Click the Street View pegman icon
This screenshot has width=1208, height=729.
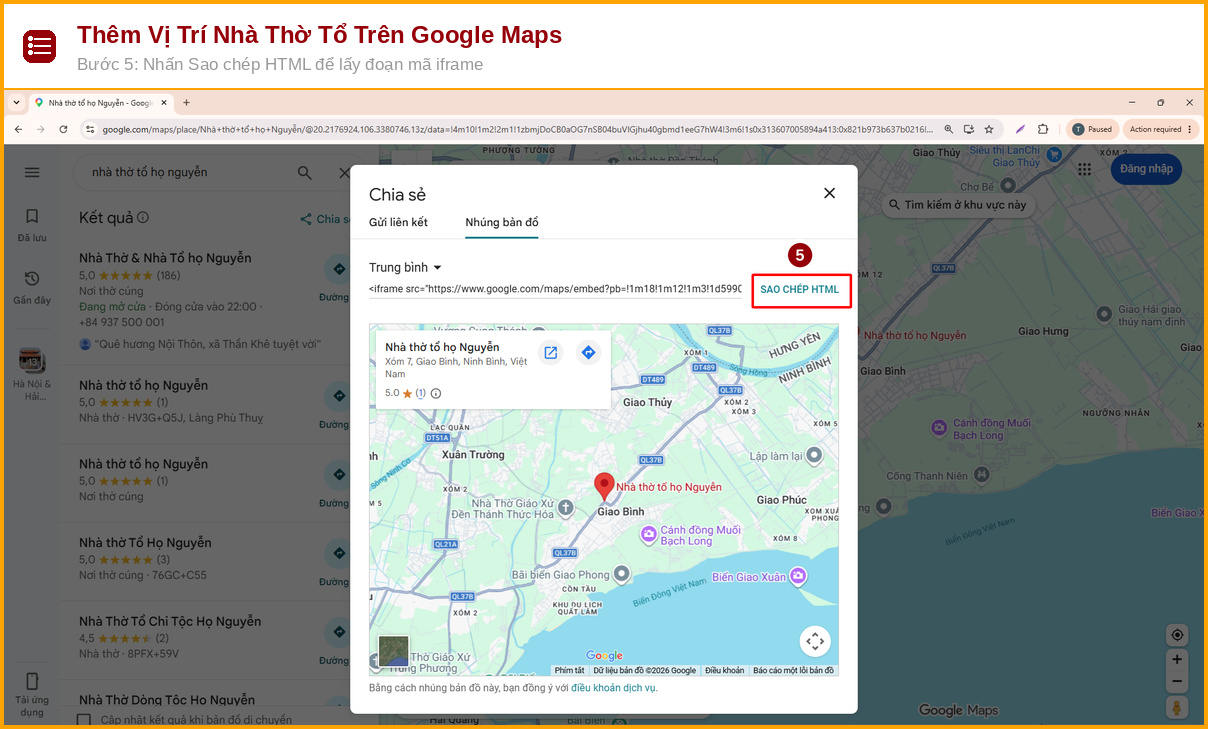1177,708
